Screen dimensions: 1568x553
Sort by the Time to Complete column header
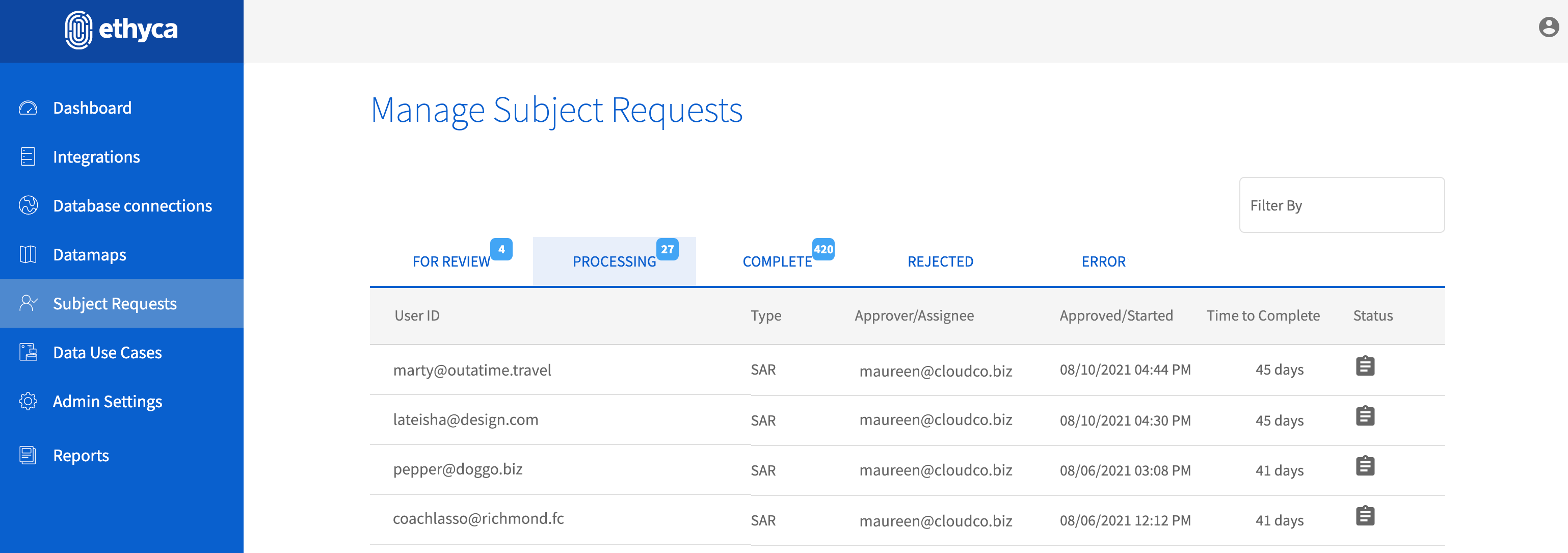coord(1263,315)
